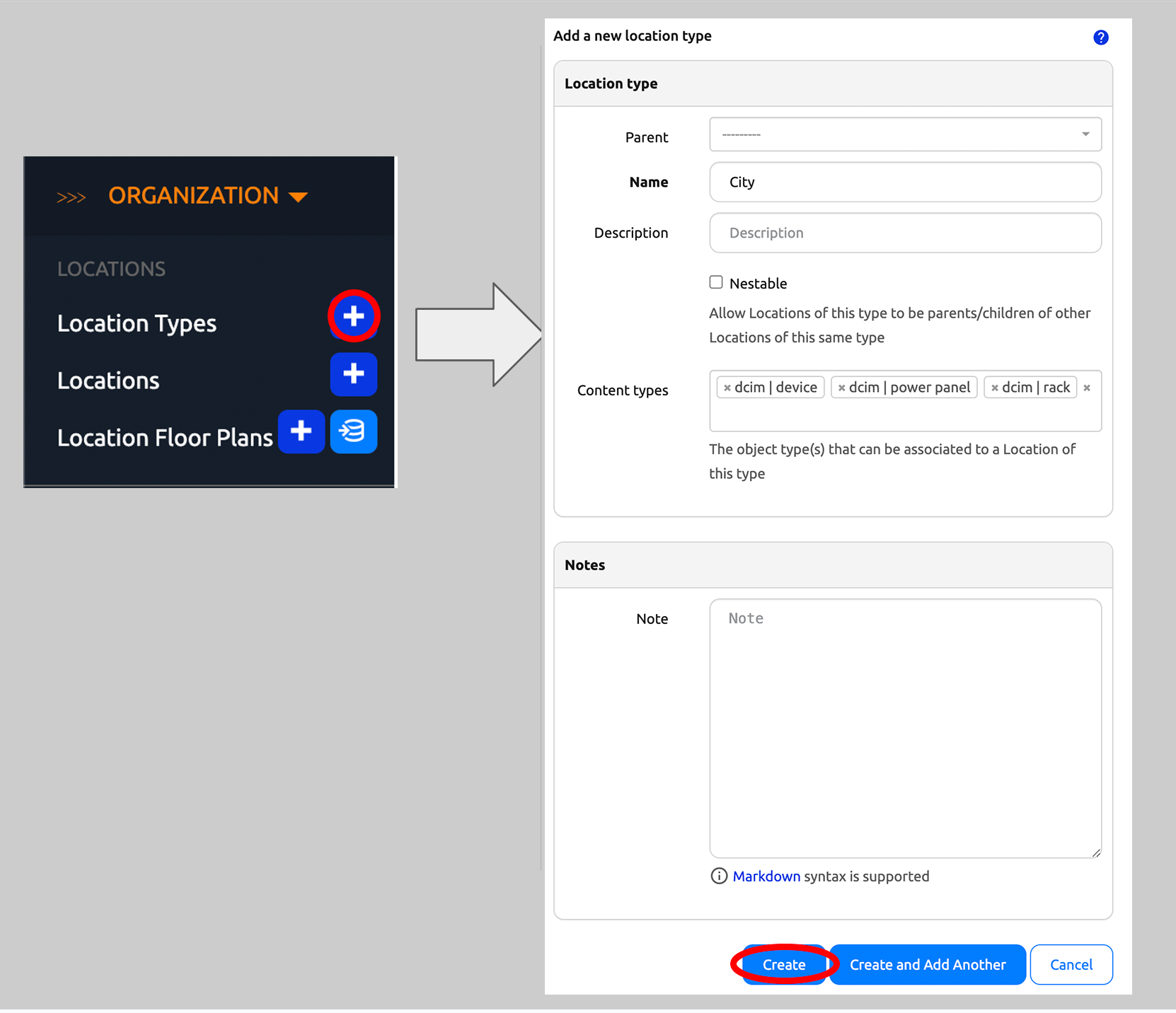1176x1013 pixels.
Task: Click the Create button
Action: click(783, 964)
